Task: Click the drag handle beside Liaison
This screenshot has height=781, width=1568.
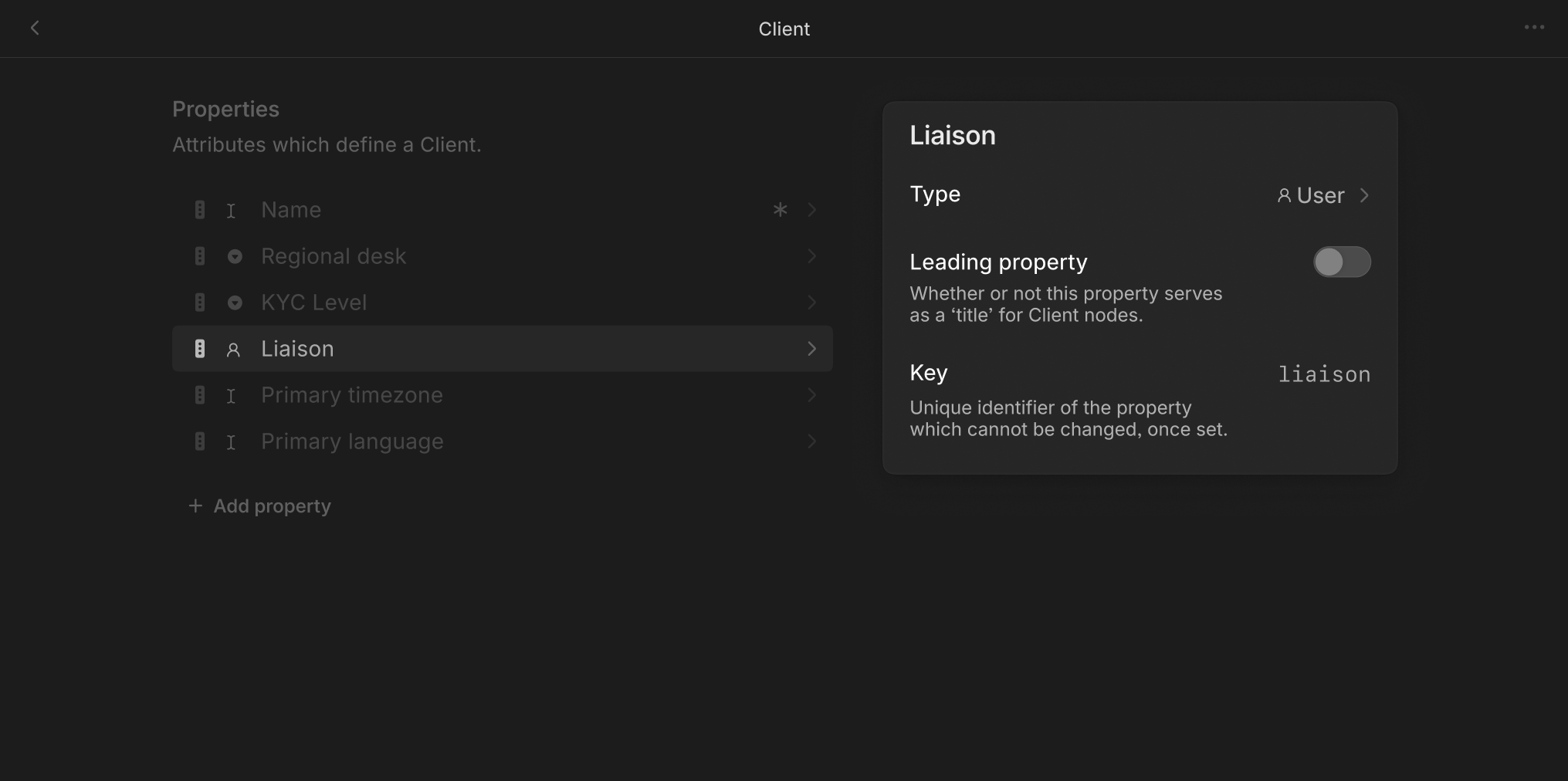Action: tap(200, 349)
